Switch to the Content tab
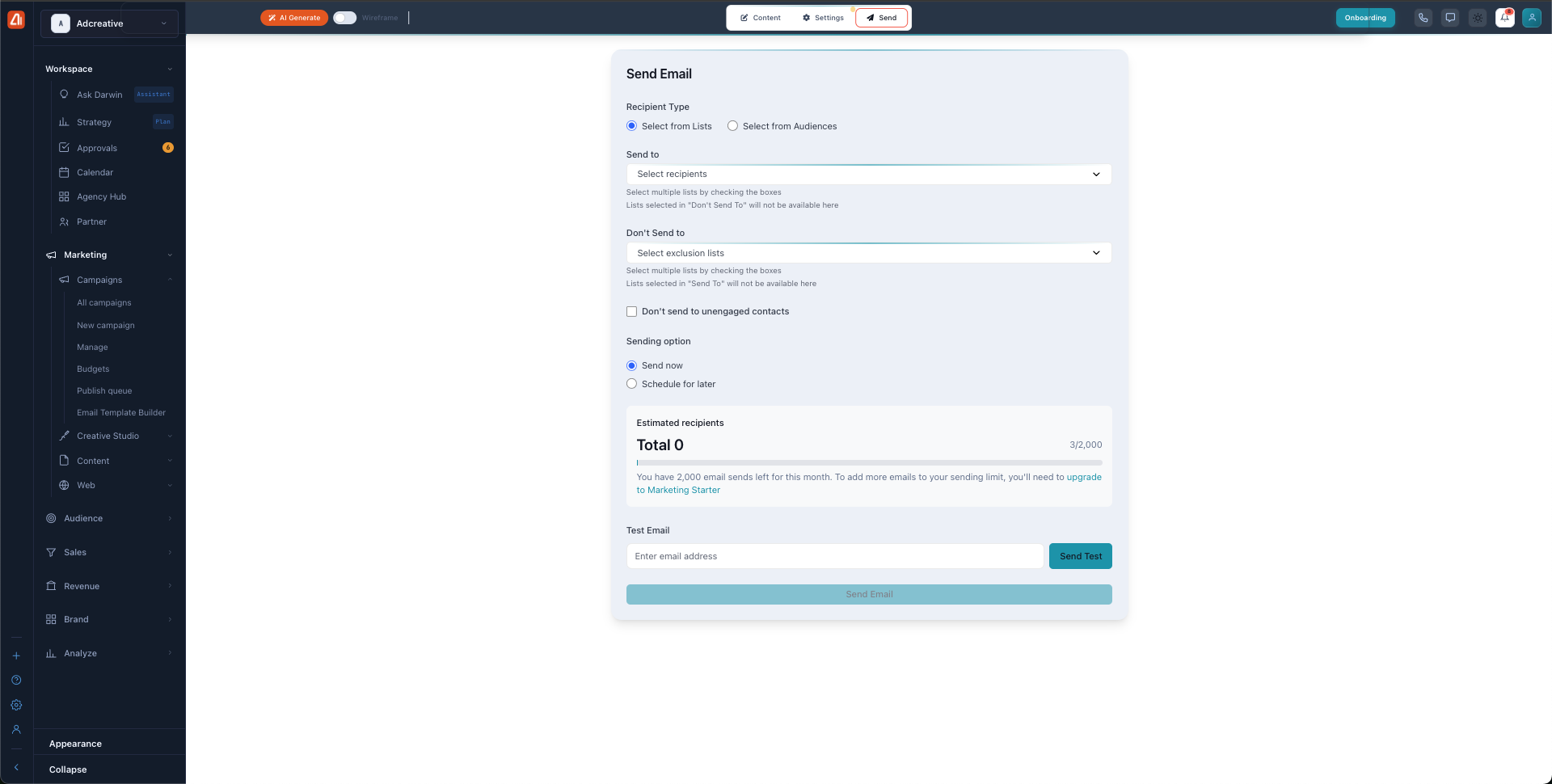1552x784 pixels. point(761,18)
